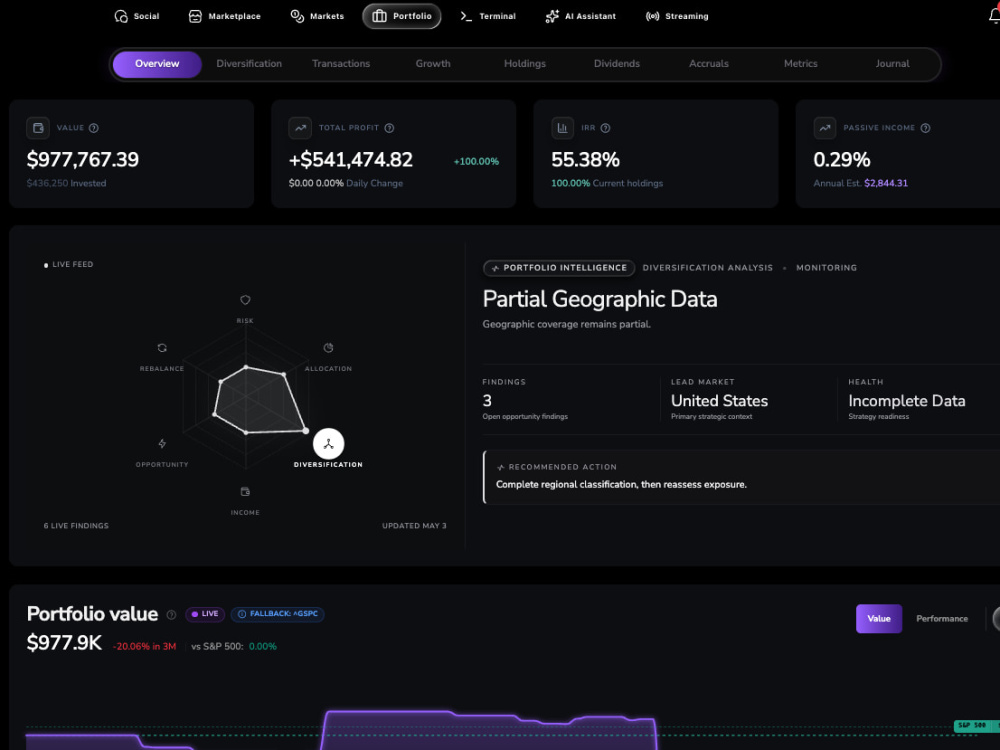Select the Income wallet icon on radar
This screenshot has height=750, width=1000.
coord(245,492)
